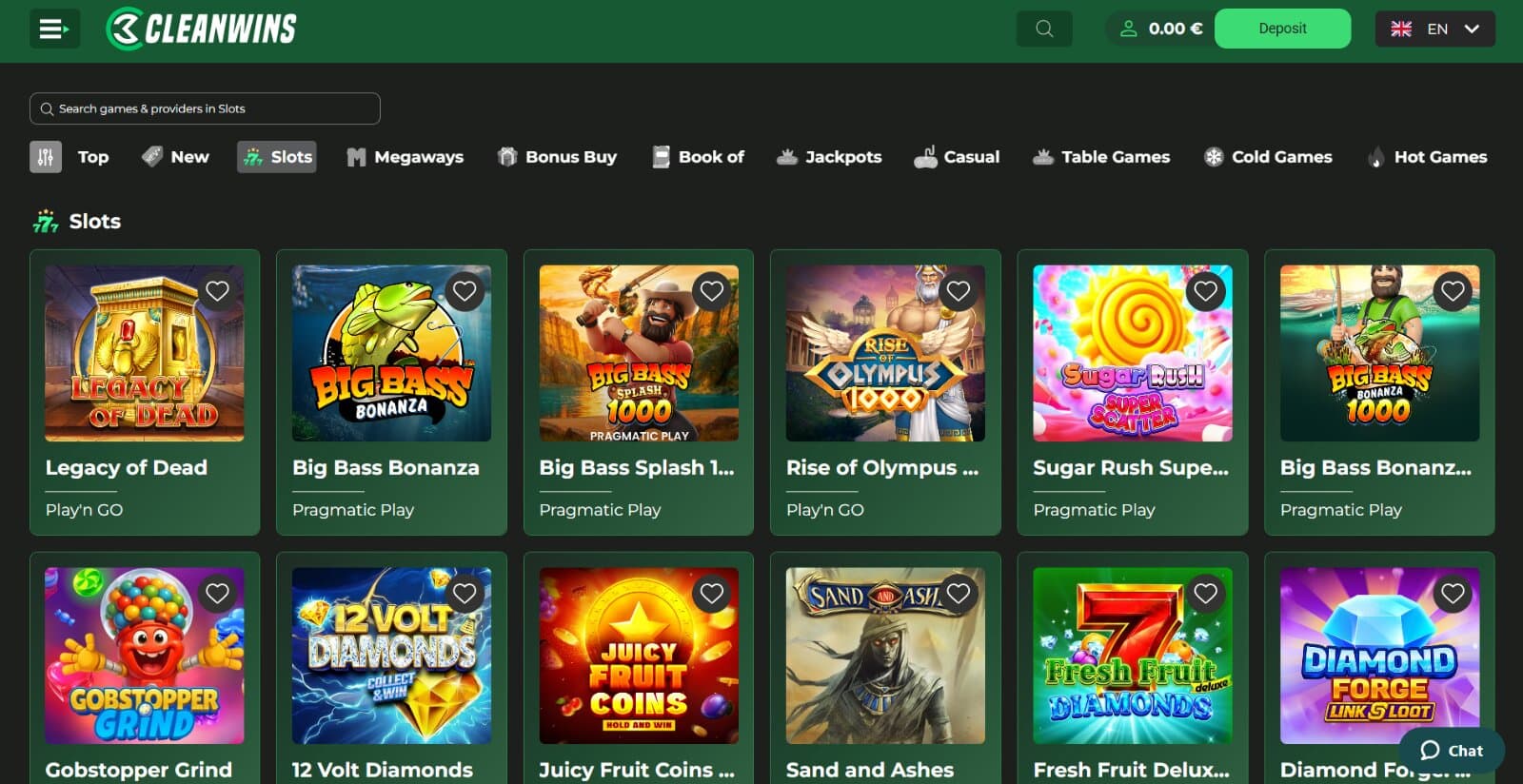This screenshot has height=784, width=1523.
Task: Open the Table Games category
Action: 1101,157
